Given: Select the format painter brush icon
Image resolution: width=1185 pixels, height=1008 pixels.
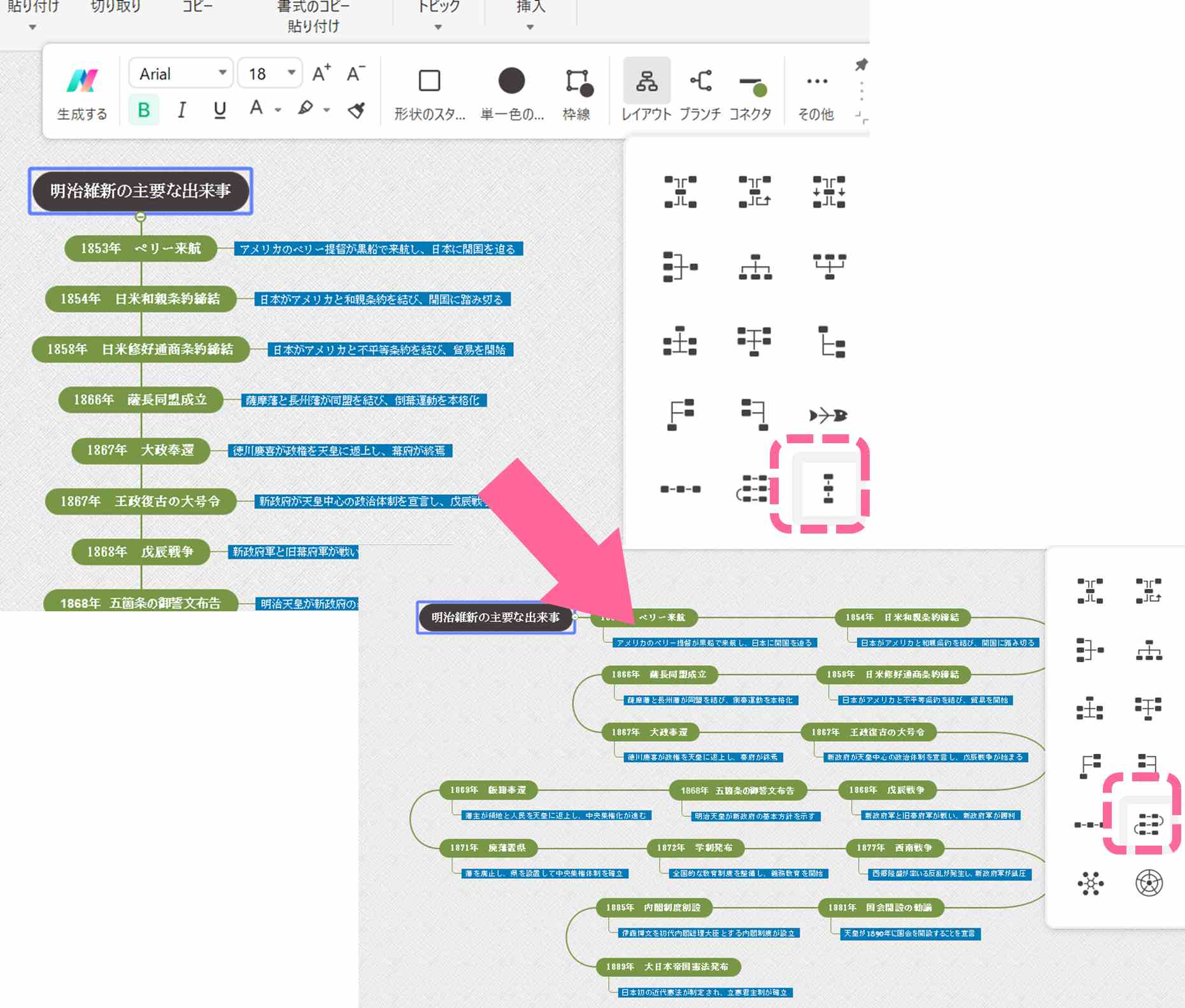Looking at the screenshot, I should tap(357, 110).
